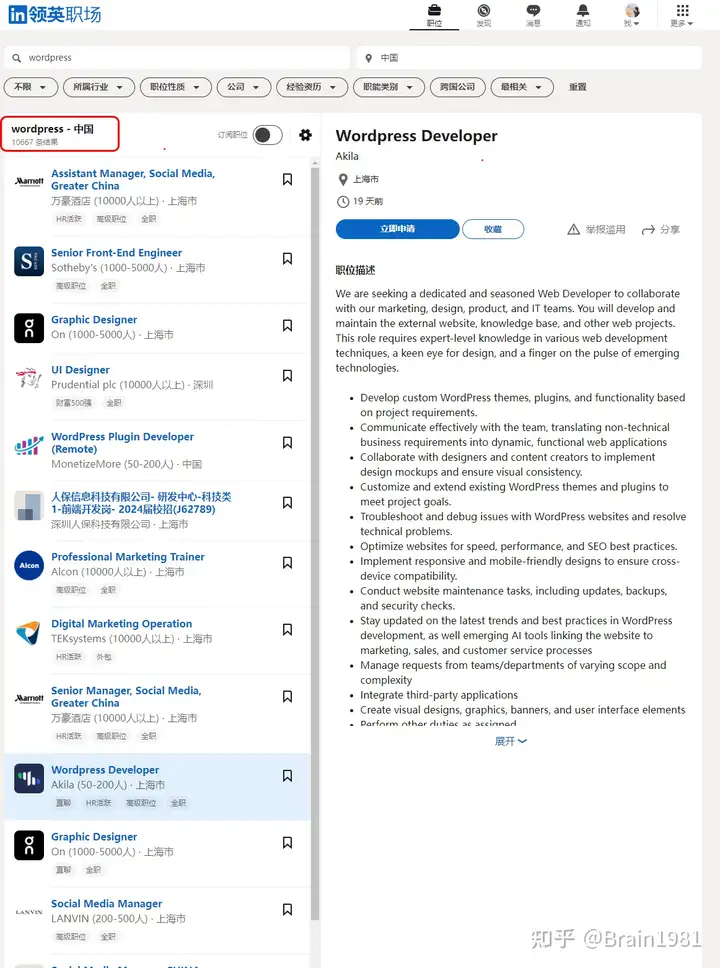Apply now with 立即申请 button
This screenshot has width=720, height=968.
(x=397, y=229)
